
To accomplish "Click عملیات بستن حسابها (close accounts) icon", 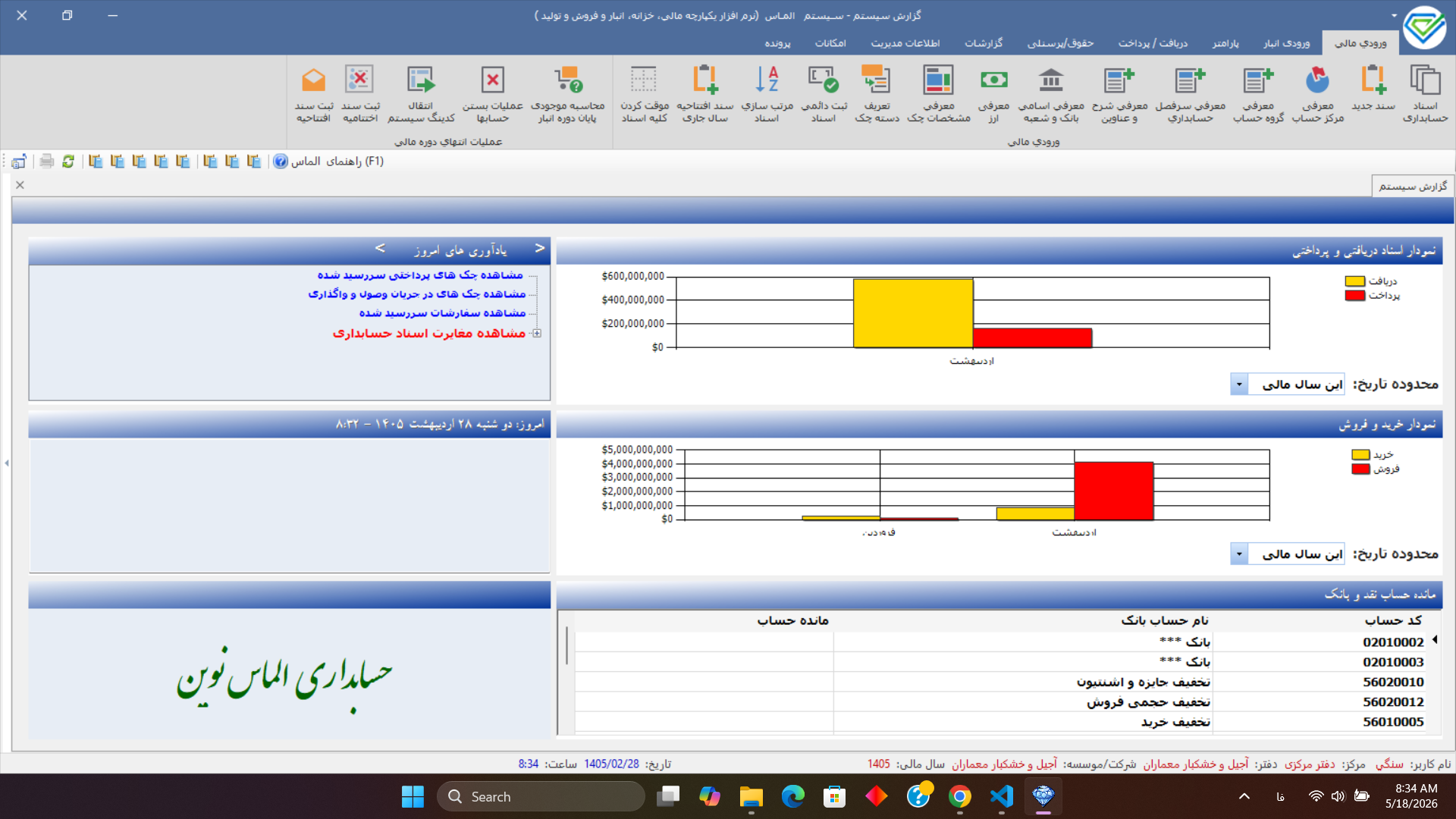I will [493, 93].
